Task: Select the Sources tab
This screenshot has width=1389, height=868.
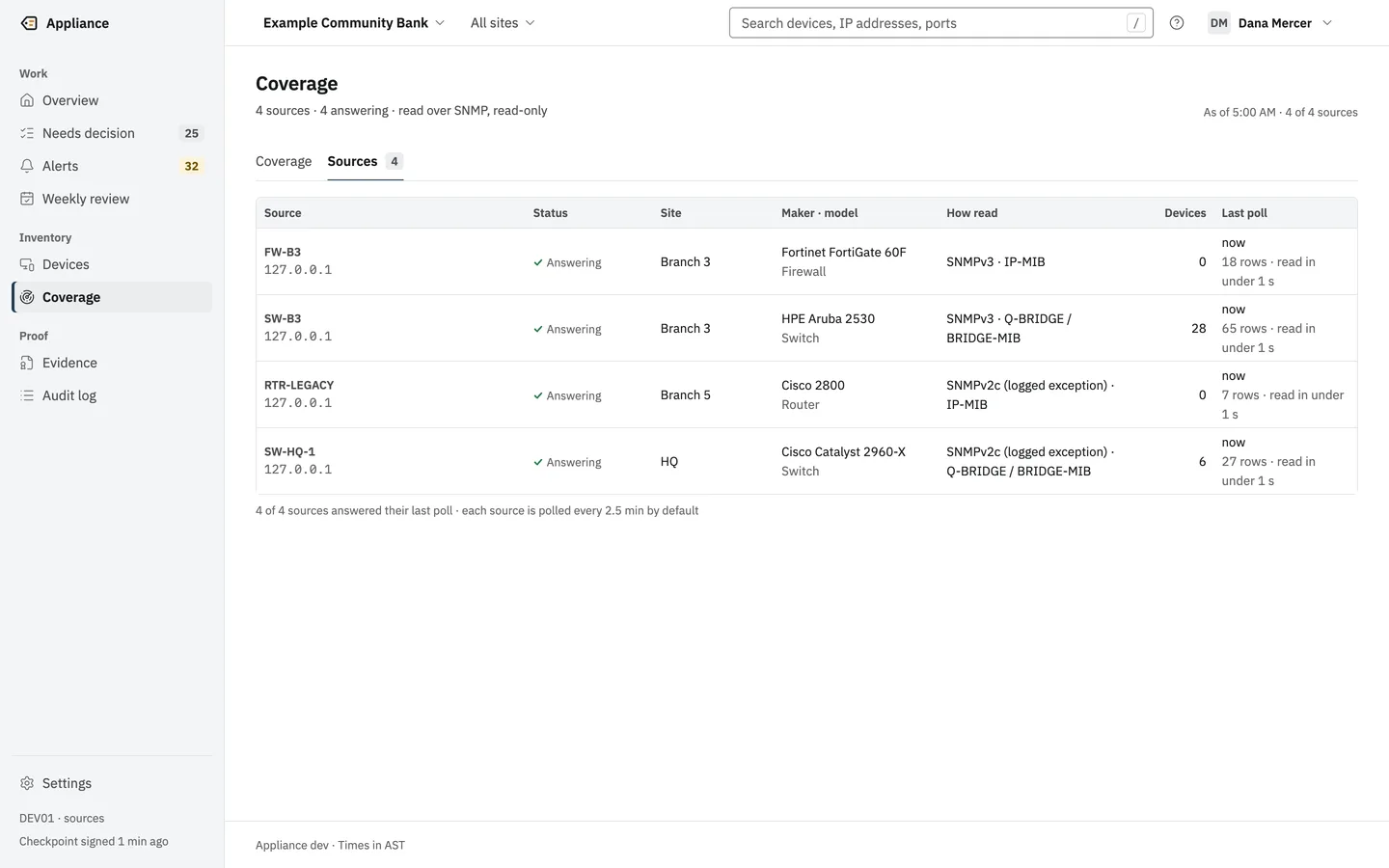Action: 365,161
